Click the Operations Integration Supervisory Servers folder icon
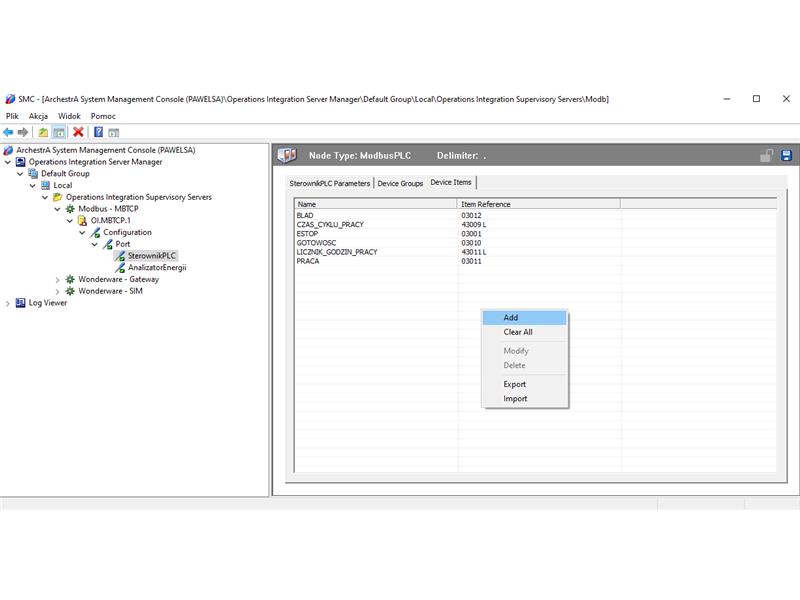Screen dimensions: 800x600 (58, 197)
